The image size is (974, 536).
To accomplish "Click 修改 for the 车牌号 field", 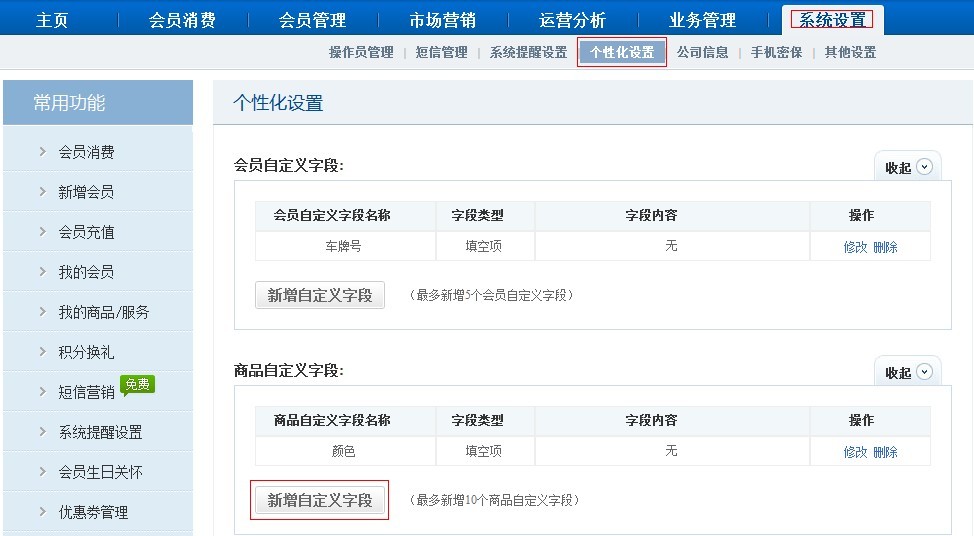I will pyautogui.click(x=855, y=247).
